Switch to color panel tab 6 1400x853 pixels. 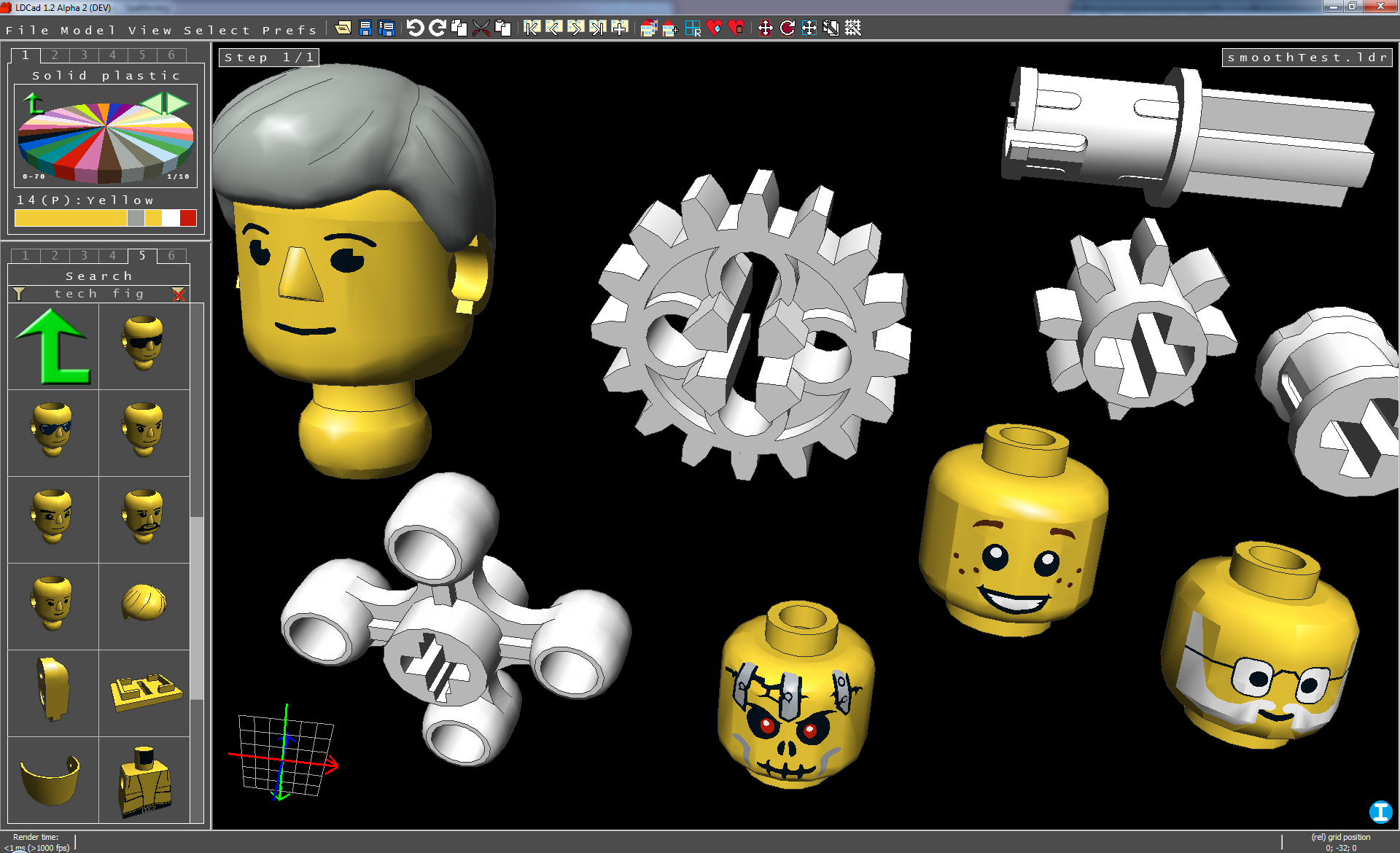[x=171, y=55]
